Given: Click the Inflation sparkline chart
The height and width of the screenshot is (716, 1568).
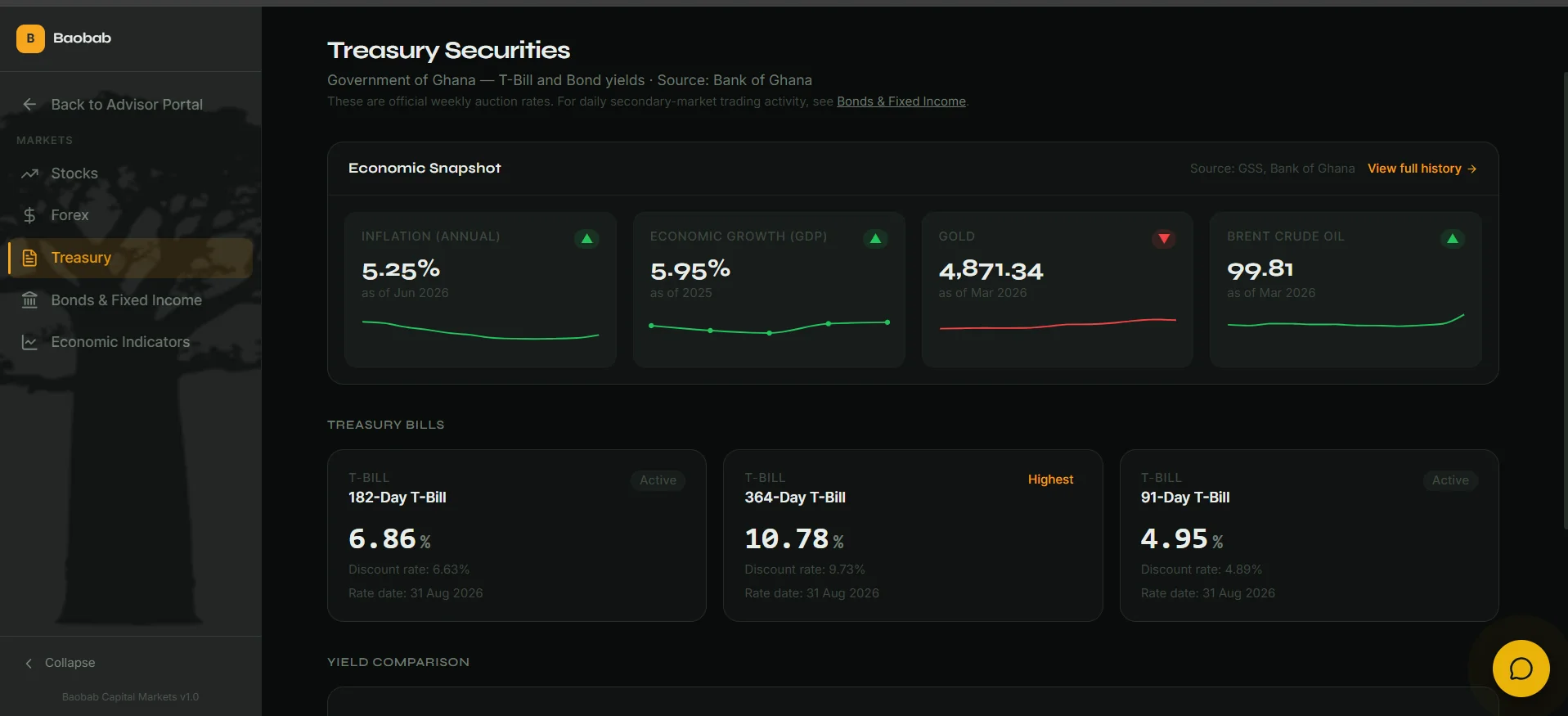Looking at the screenshot, I should point(480,331).
